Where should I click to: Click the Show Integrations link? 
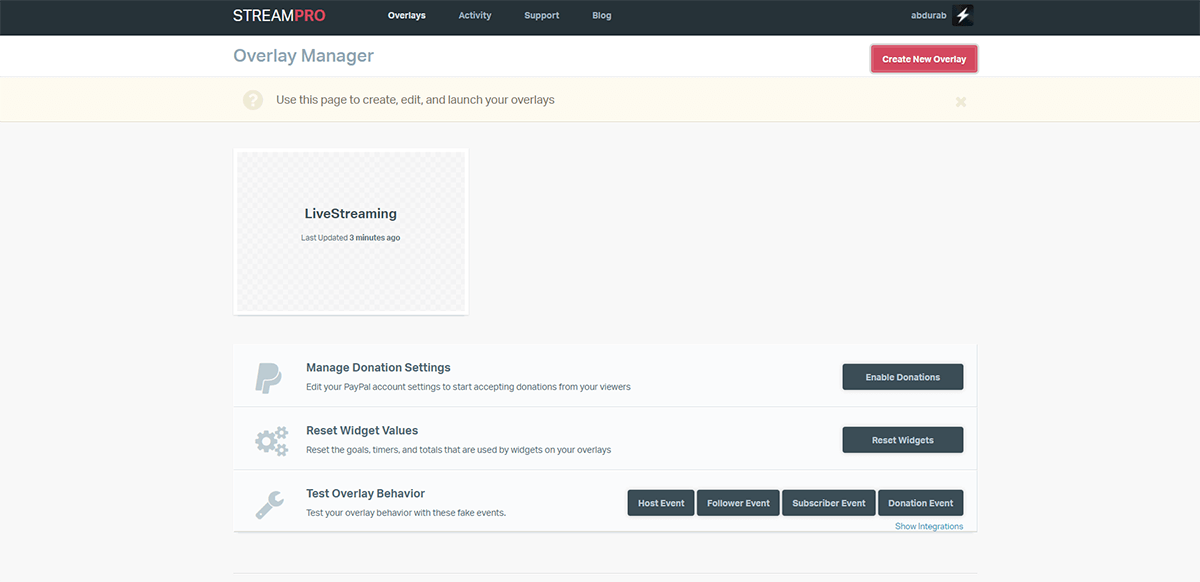tap(929, 526)
